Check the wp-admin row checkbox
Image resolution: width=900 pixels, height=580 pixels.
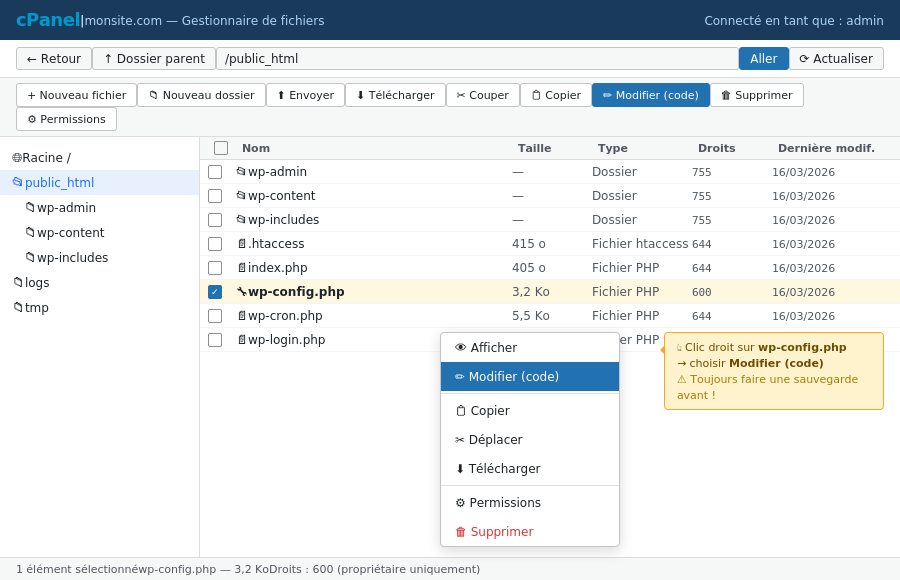(215, 172)
